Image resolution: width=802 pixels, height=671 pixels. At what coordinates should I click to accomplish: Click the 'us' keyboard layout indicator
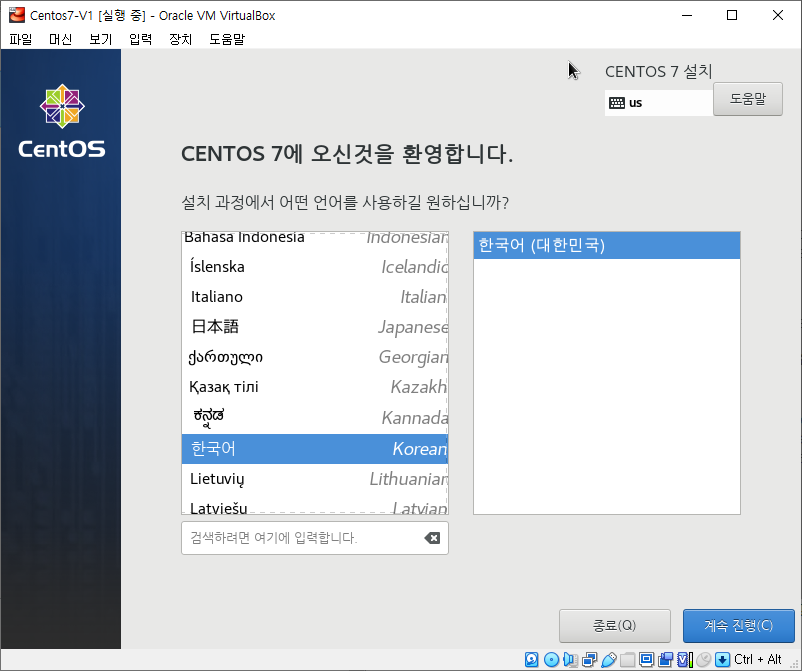tap(659, 103)
